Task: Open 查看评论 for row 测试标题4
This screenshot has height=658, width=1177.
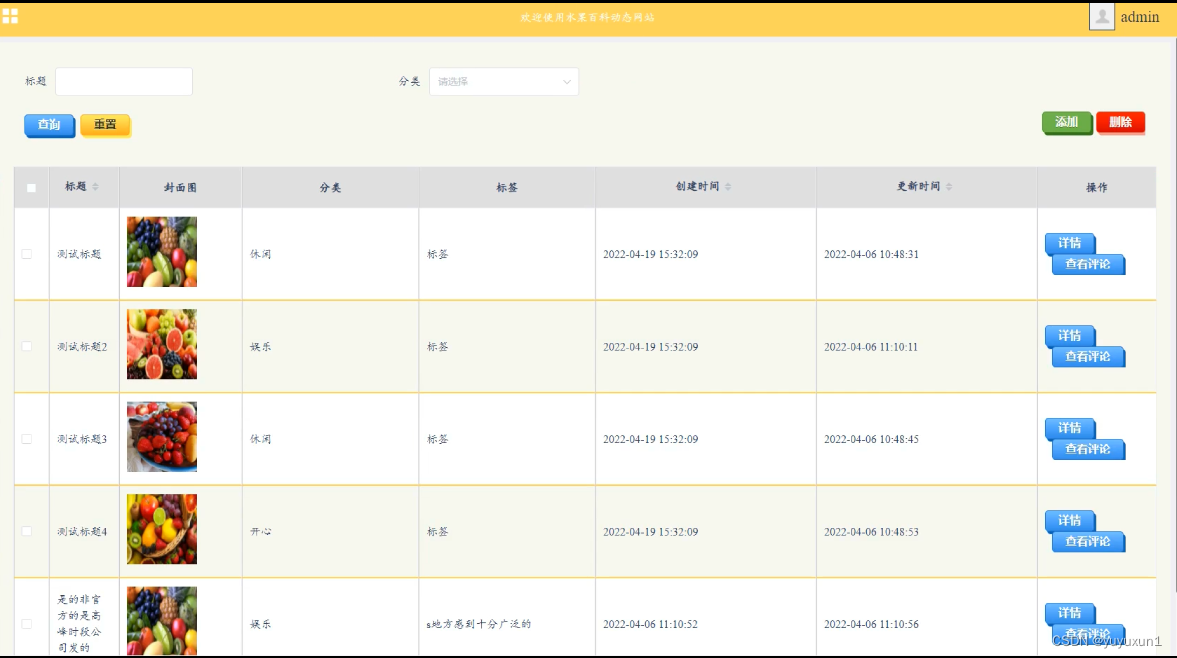Action: coord(1088,541)
